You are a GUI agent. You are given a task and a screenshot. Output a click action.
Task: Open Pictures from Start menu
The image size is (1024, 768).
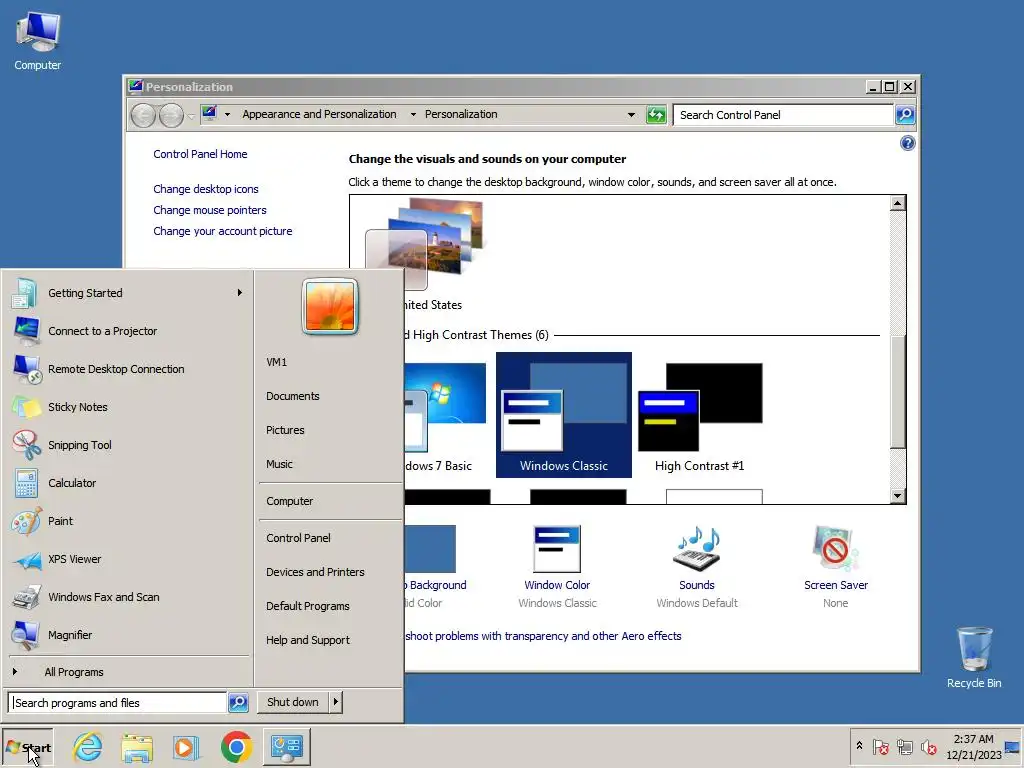285,430
